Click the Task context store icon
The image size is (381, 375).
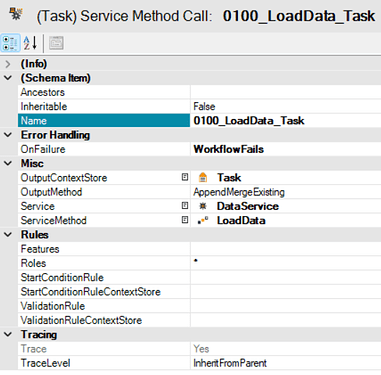[x=203, y=177]
